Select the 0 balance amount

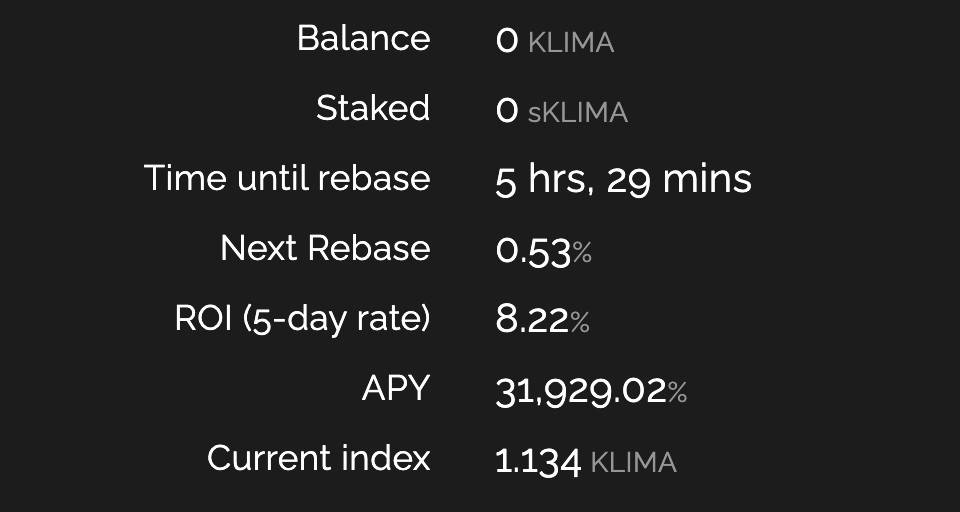coord(507,42)
